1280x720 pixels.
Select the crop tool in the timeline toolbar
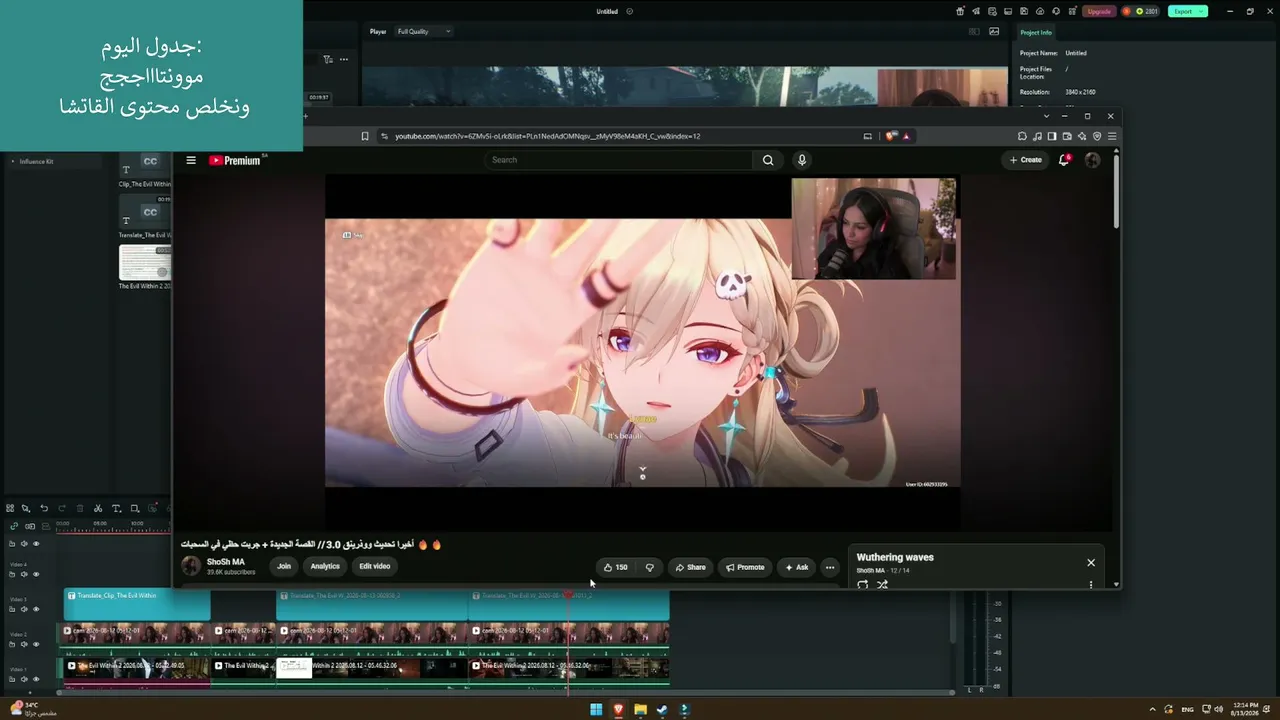pos(135,508)
